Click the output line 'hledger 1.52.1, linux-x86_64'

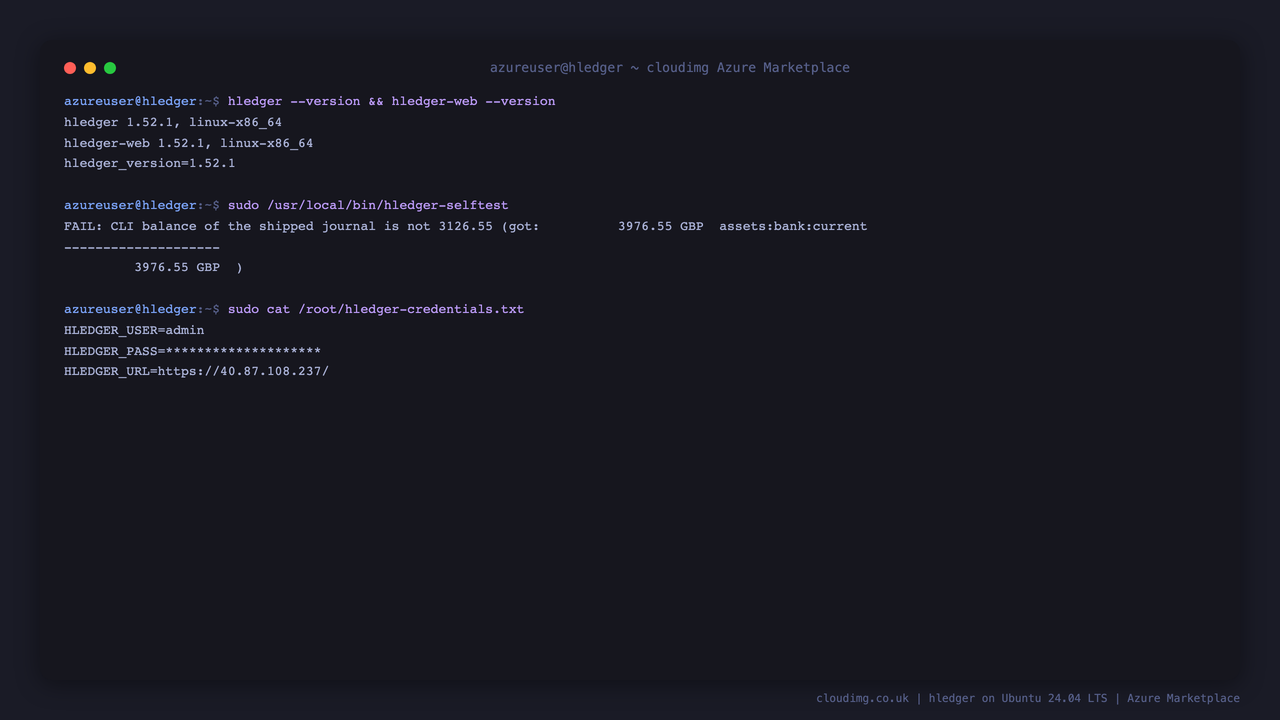(173, 122)
